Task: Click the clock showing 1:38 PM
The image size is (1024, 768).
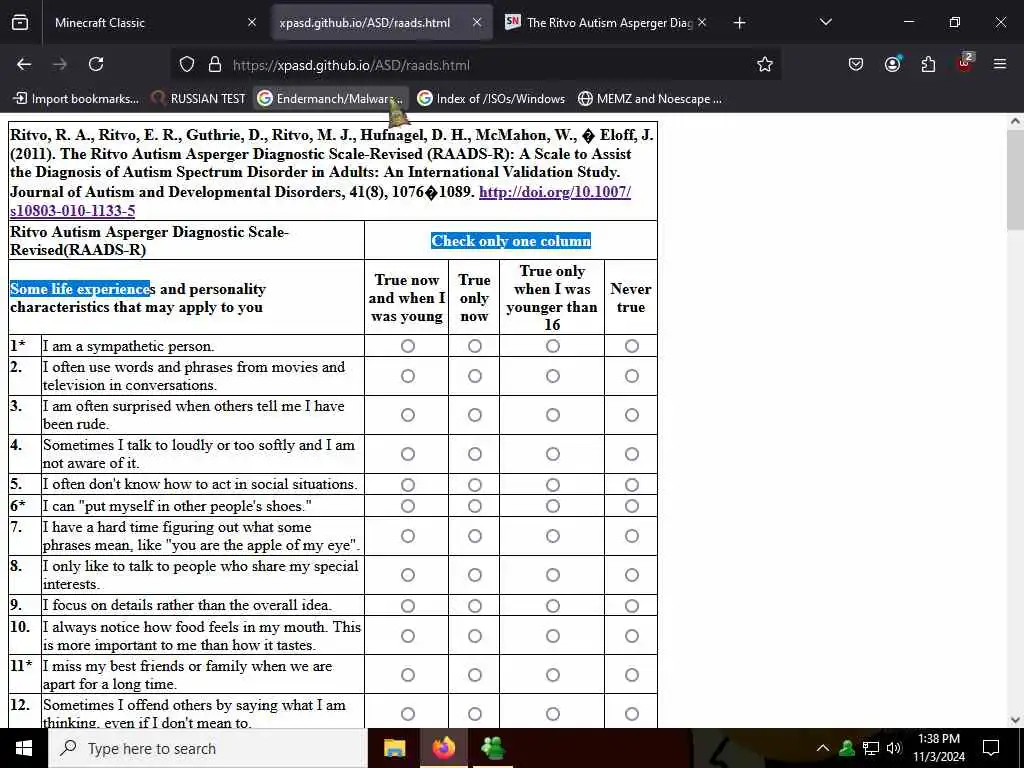Action: 938,739
